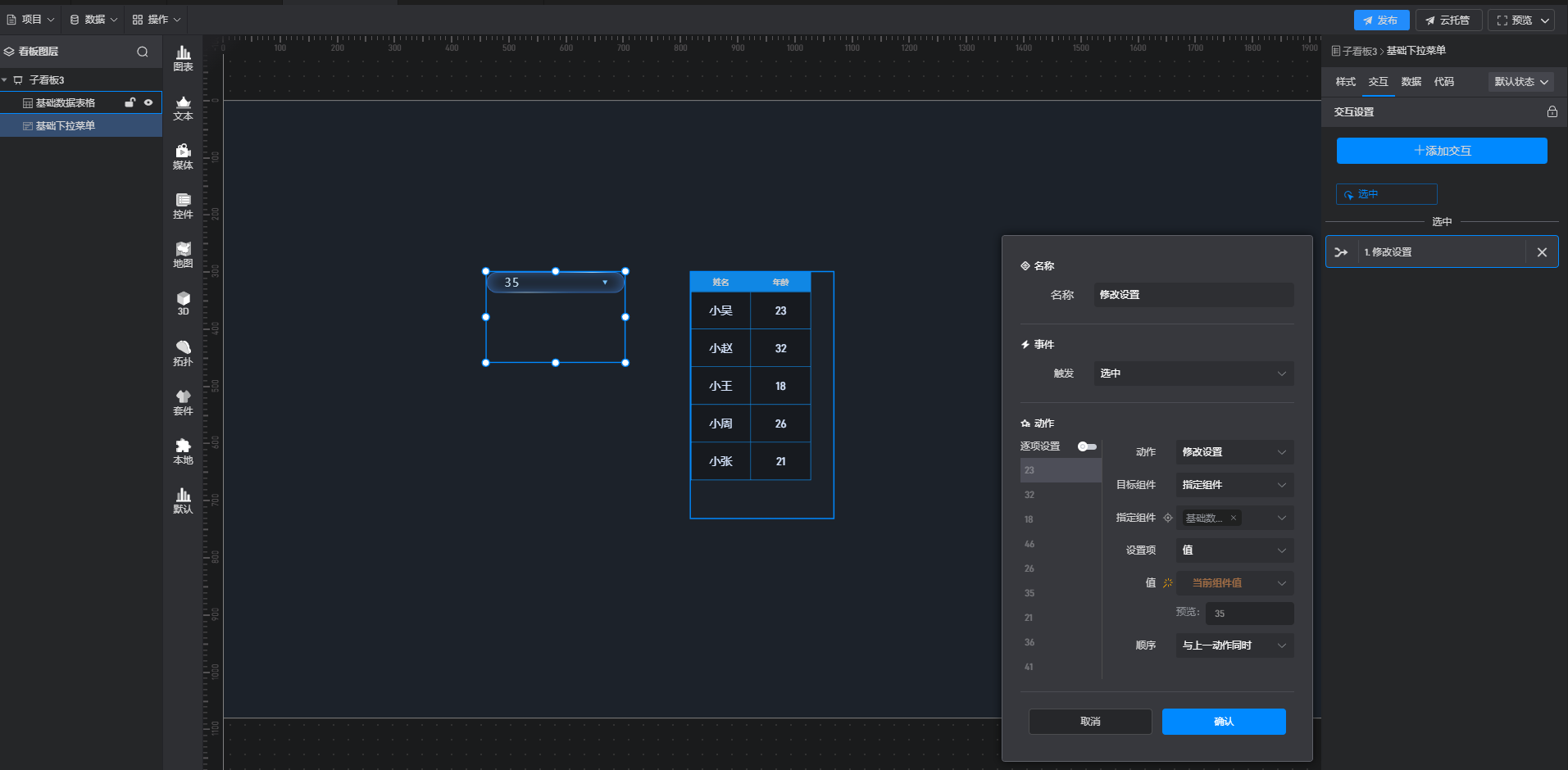This screenshot has width=1568, height=770.
Task: Switch to the 数据 tab in right panel
Action: [1411, 82]
